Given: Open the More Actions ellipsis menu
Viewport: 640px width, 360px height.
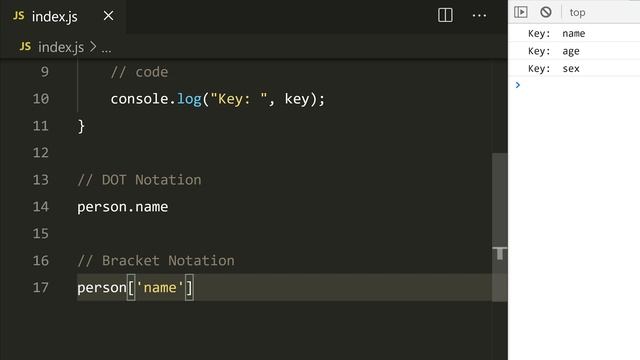Looking at the screenshot, I should point(479,16).
